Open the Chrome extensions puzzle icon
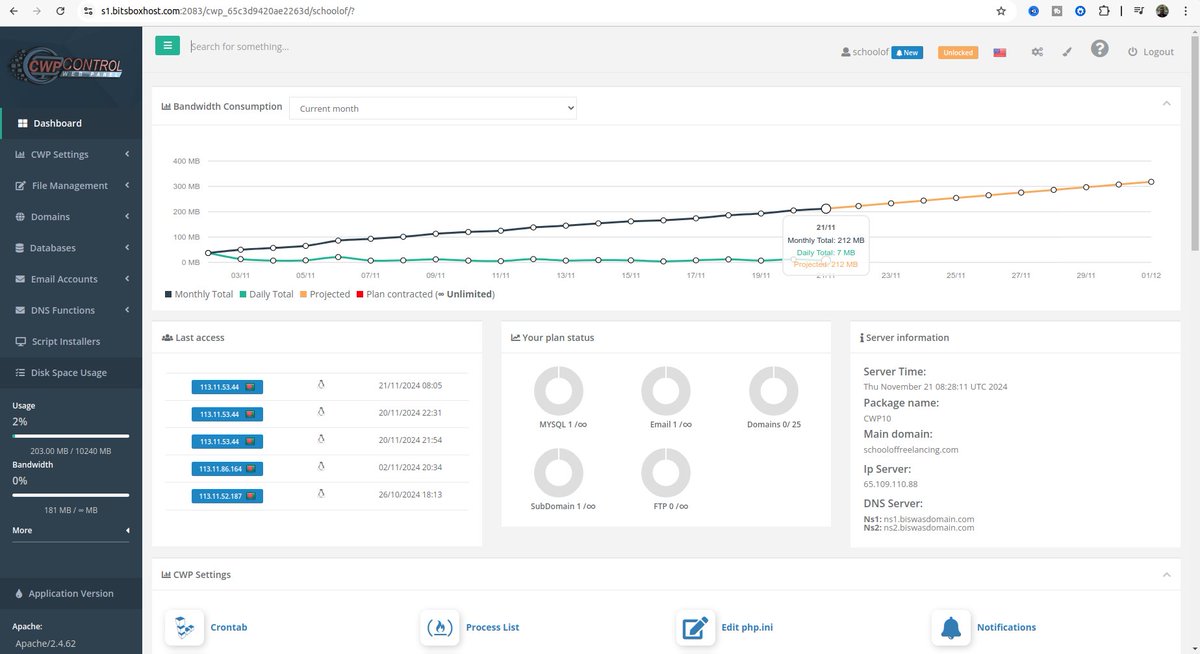Viewport: 1200px width, 654px height. pos(1104,11)
